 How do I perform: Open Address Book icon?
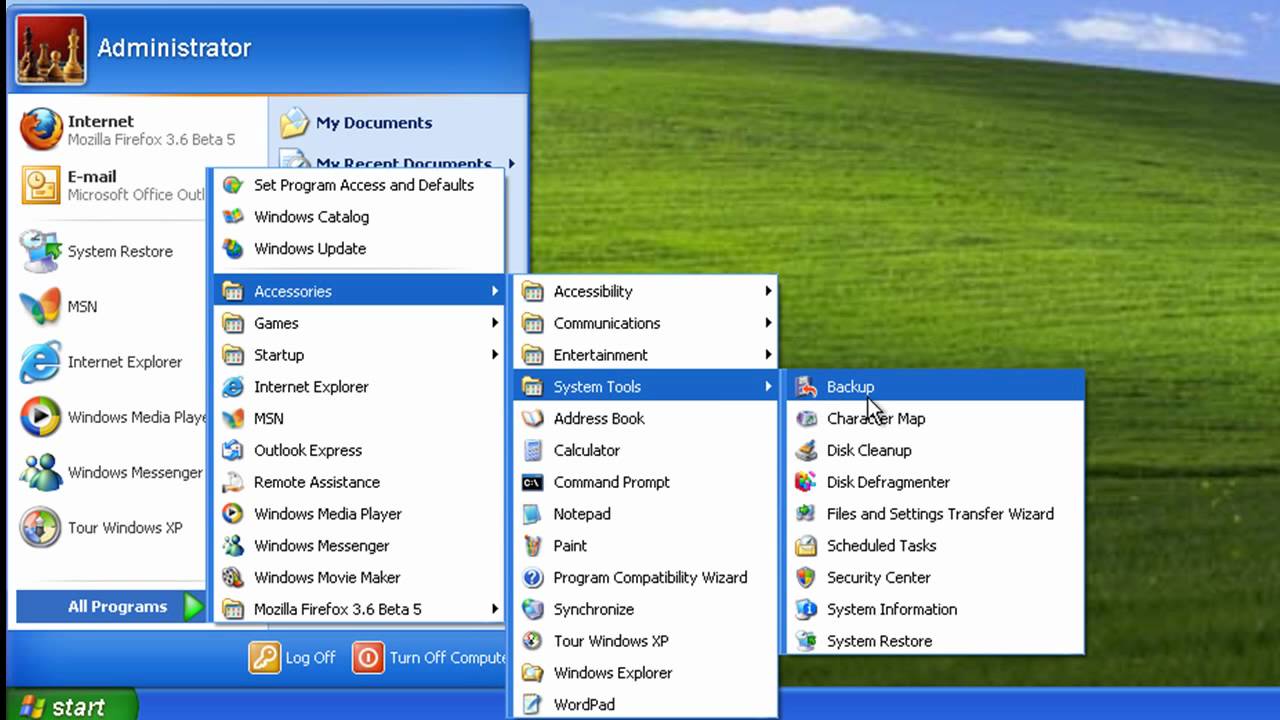533,418
